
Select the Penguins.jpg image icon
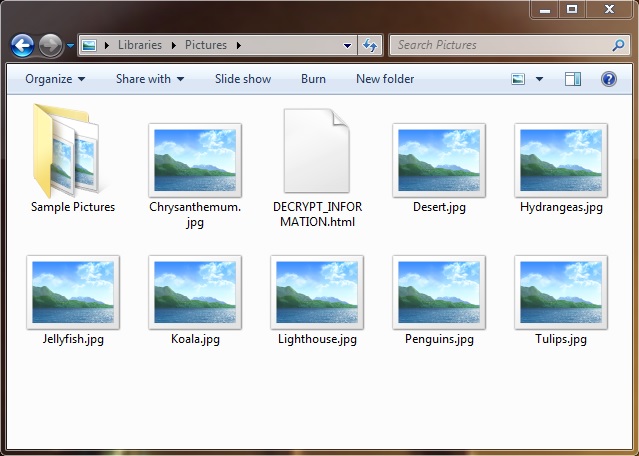click(439, 292)
